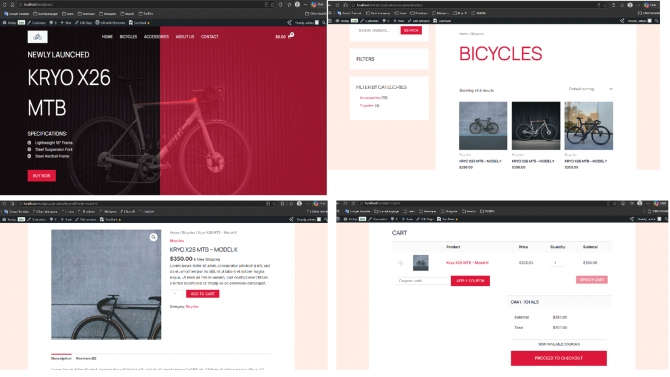
Task: Click Edit product in product page admin bar
Action: (x=85, y=219)
